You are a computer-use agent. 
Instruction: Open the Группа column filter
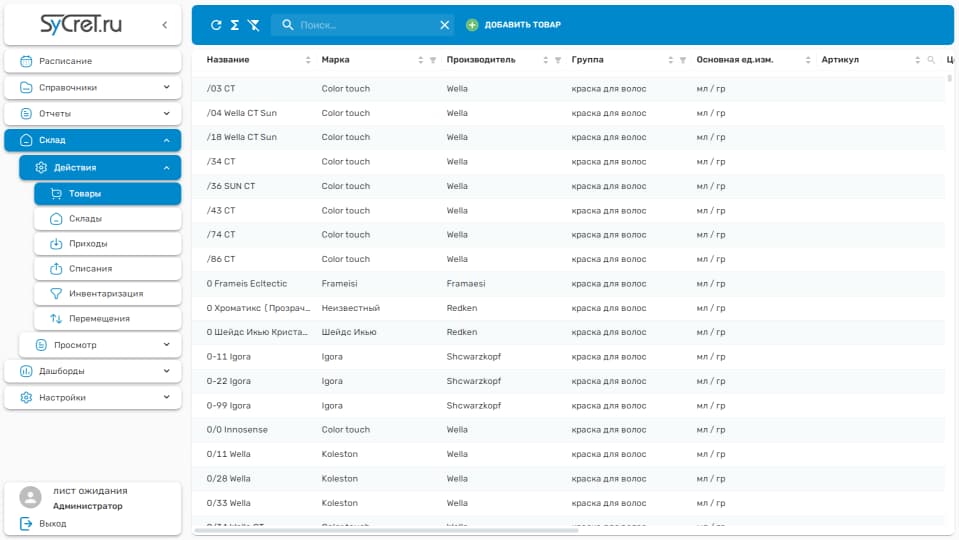coord(683,60)
